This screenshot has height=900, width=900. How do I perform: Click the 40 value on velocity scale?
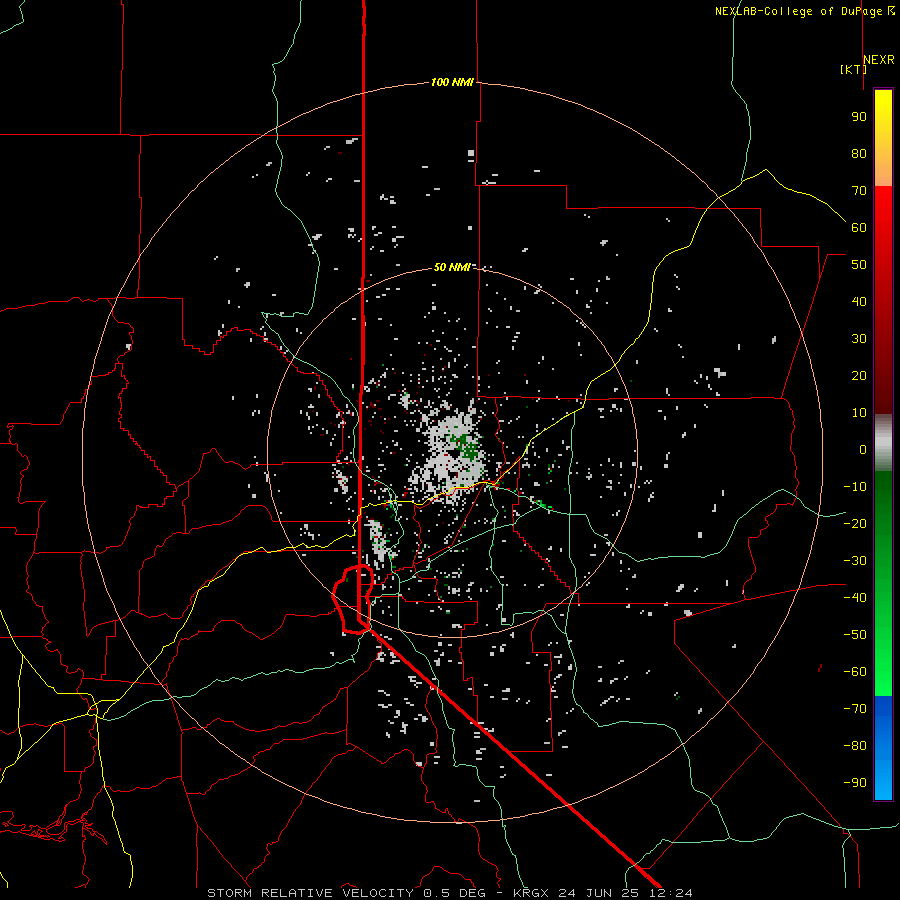pyautogui.click(x=859, y=302)
